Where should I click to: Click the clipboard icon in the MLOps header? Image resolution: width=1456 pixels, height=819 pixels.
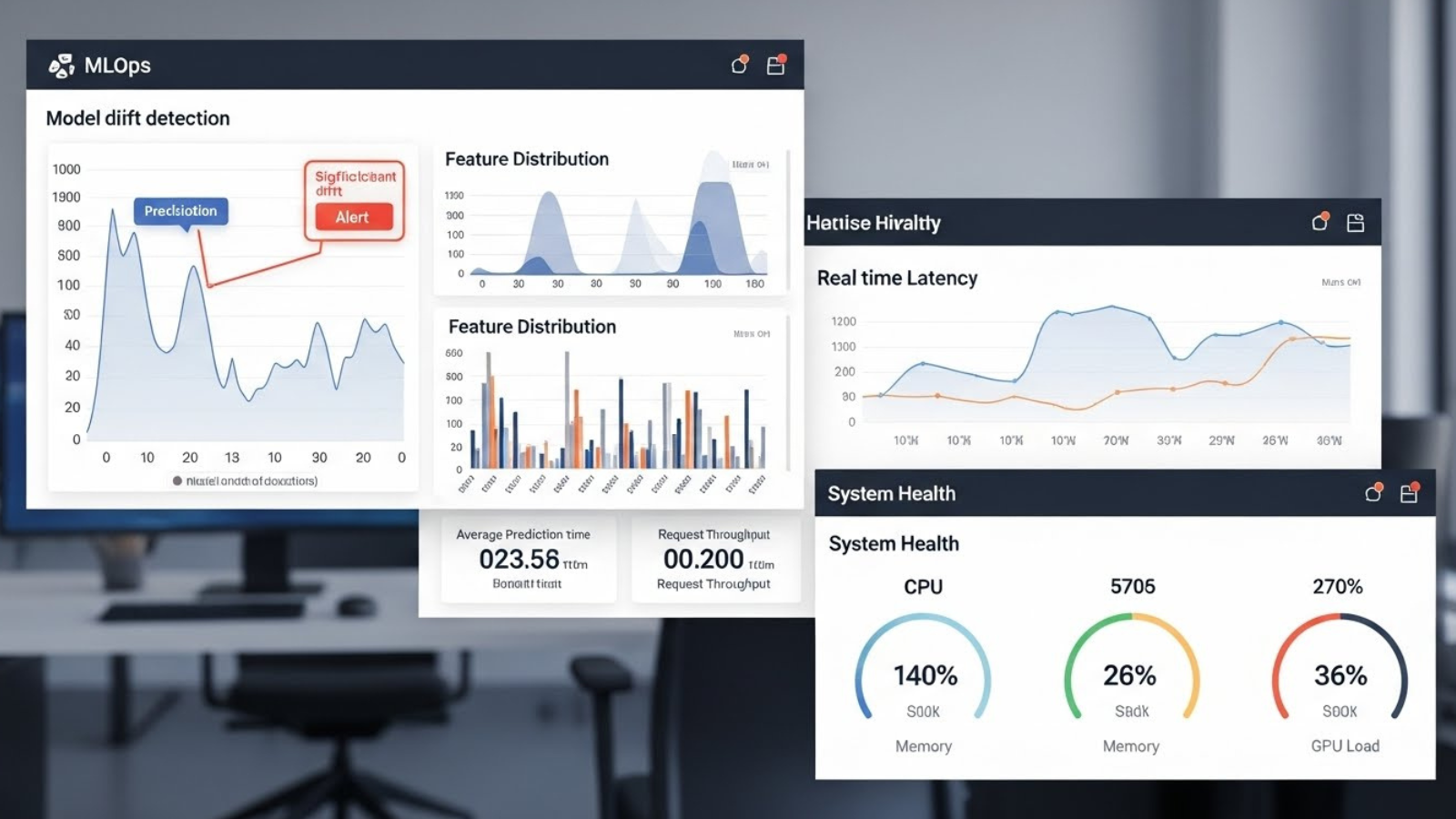coord(774,65)
